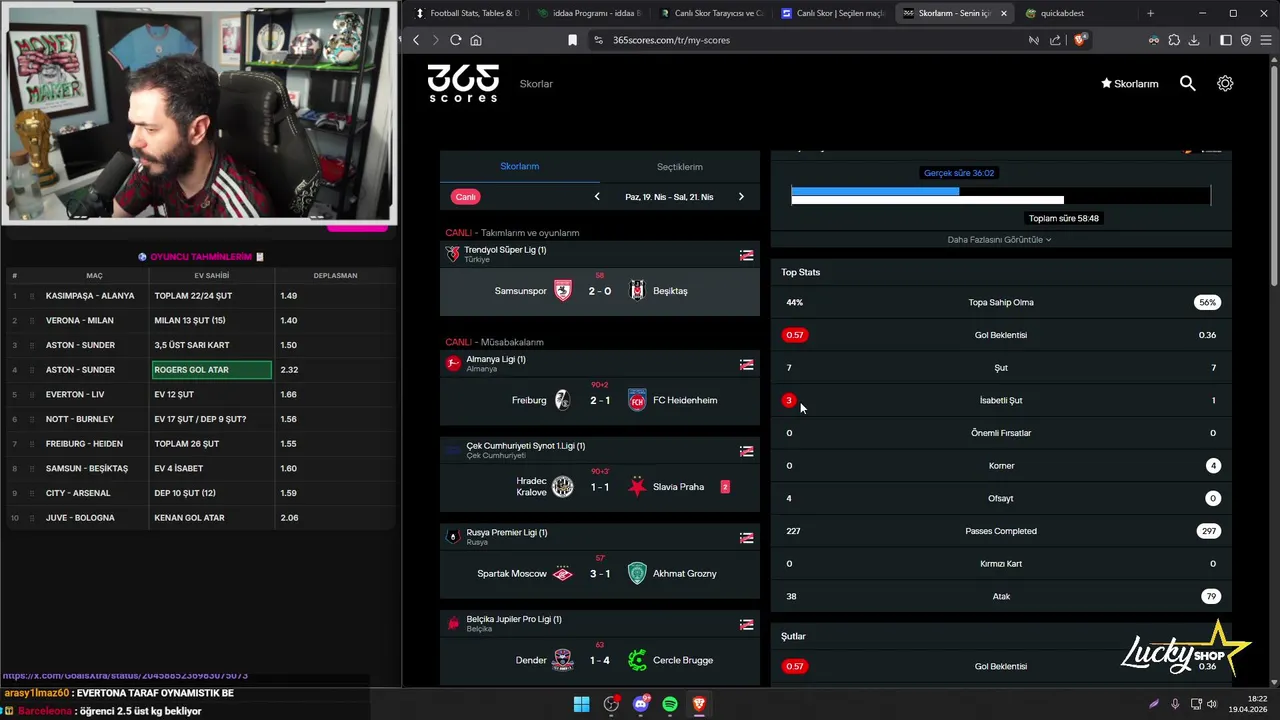Open the Samsunspor vs Beşiktaş match row
Image resolution: width=1280 pixels, height=720 pixels.
pyautogui.click(x=600, y=291)
